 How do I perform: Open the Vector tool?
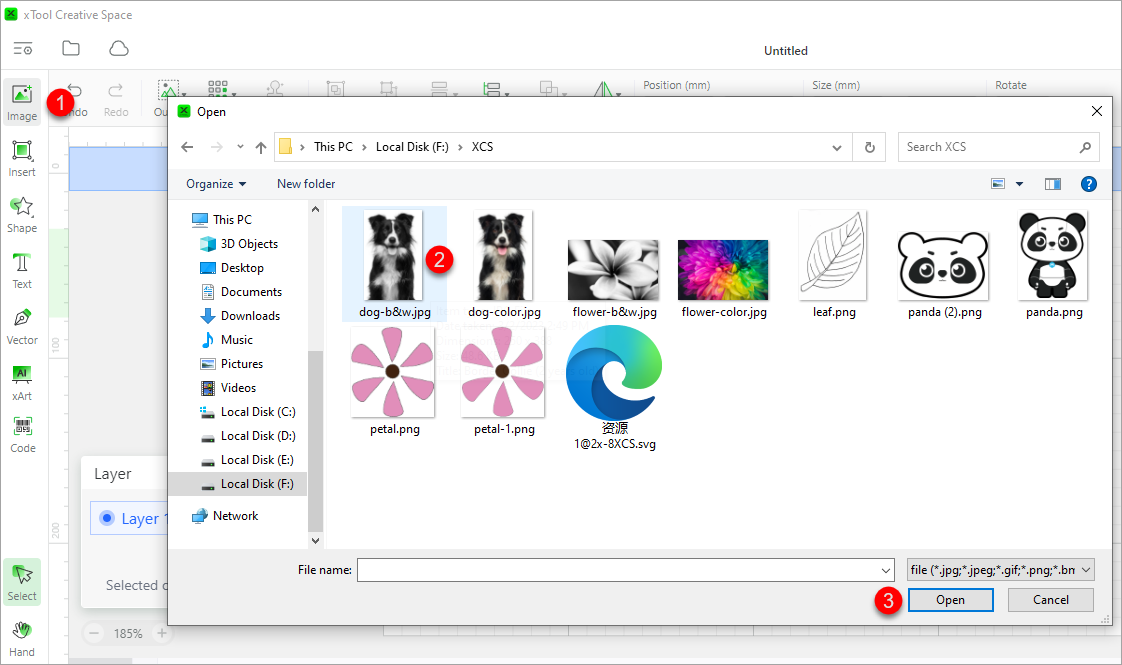coord(21,324)
